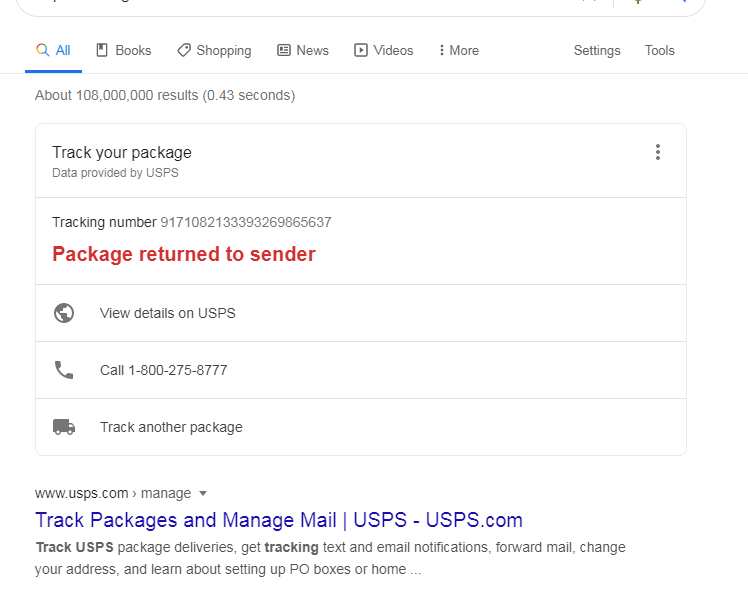
Task: Click phone icon beside Call 1-800-275-8777
Action: tap(64, 370)
